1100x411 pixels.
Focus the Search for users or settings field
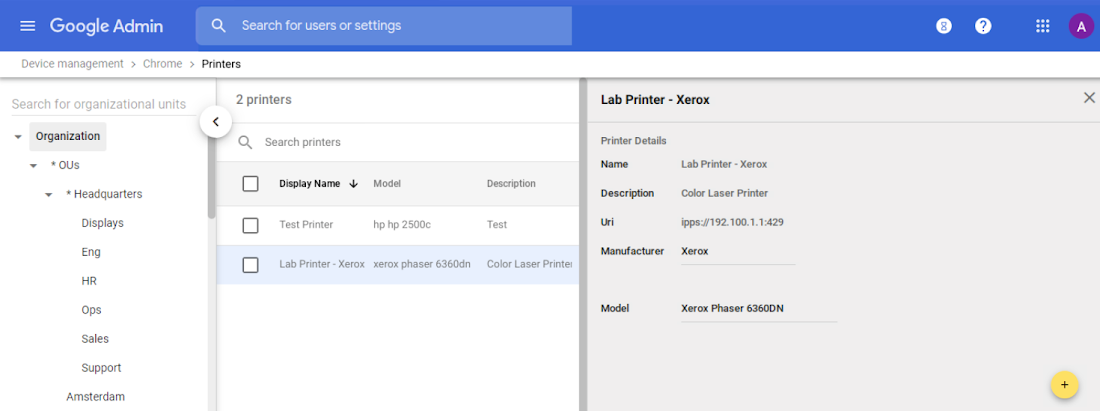coord(383,26)
